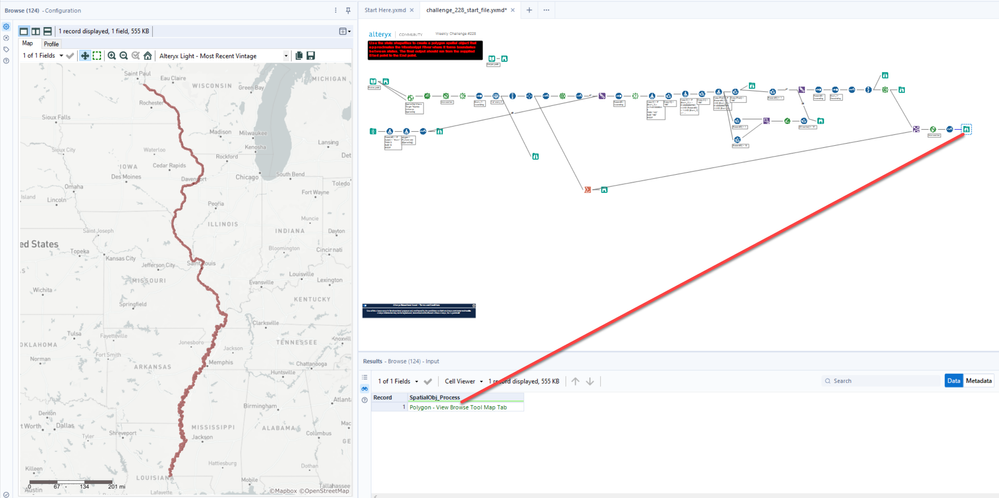This screenshot has height=498, width=999.
Task: Click the blue comment box at canvas bottom
Action: pyautogui.click(x=419, y=311)
